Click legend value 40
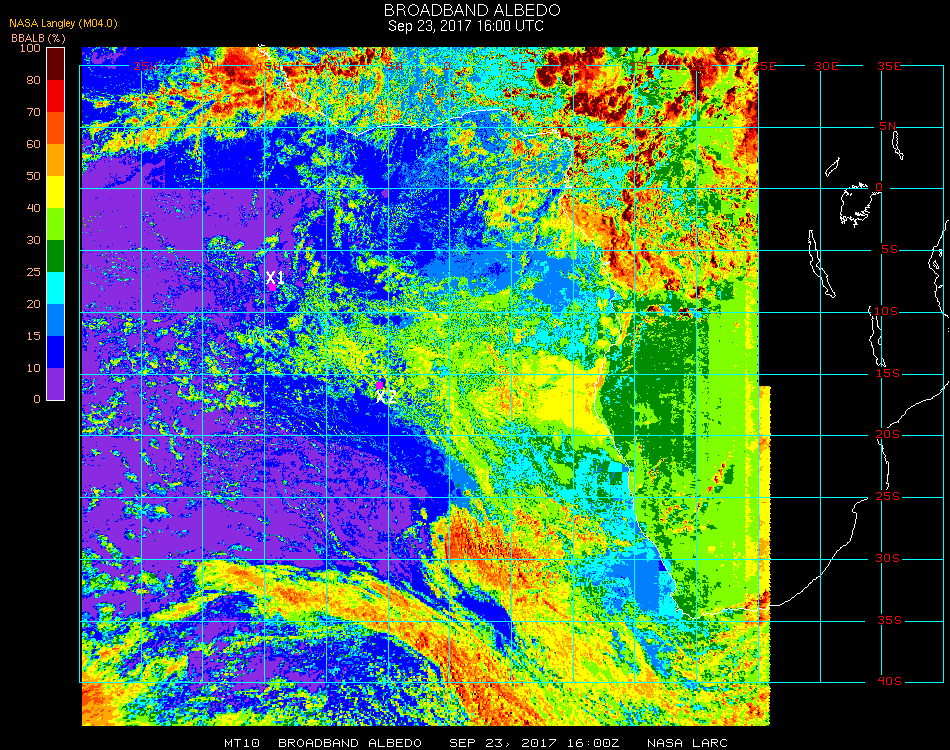This screenshot has width=950, height=750. click(x=33, y=208)
